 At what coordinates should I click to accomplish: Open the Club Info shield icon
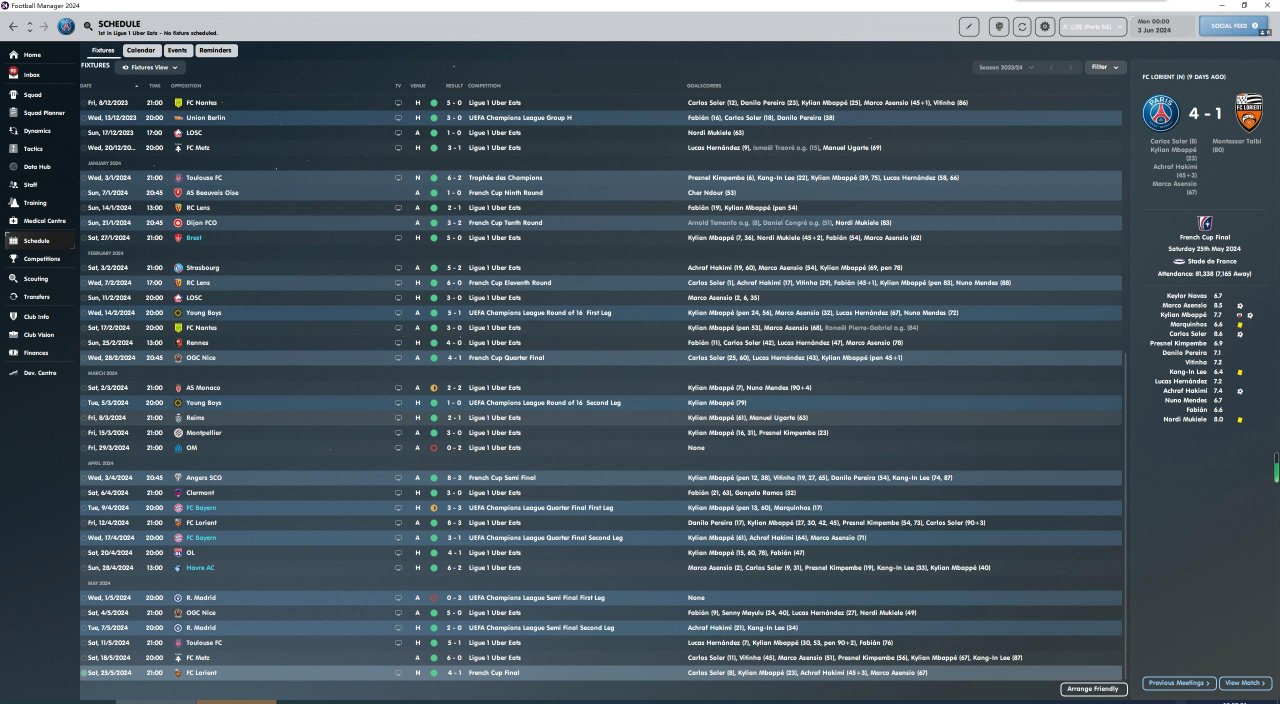pos(13,317)
